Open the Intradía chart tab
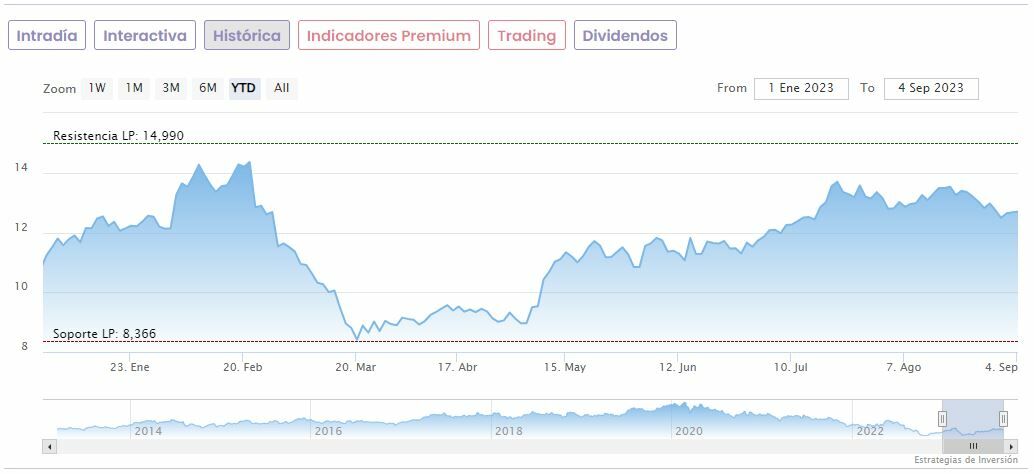Viewport: 1034px width, 474px height. pos(47,36)
